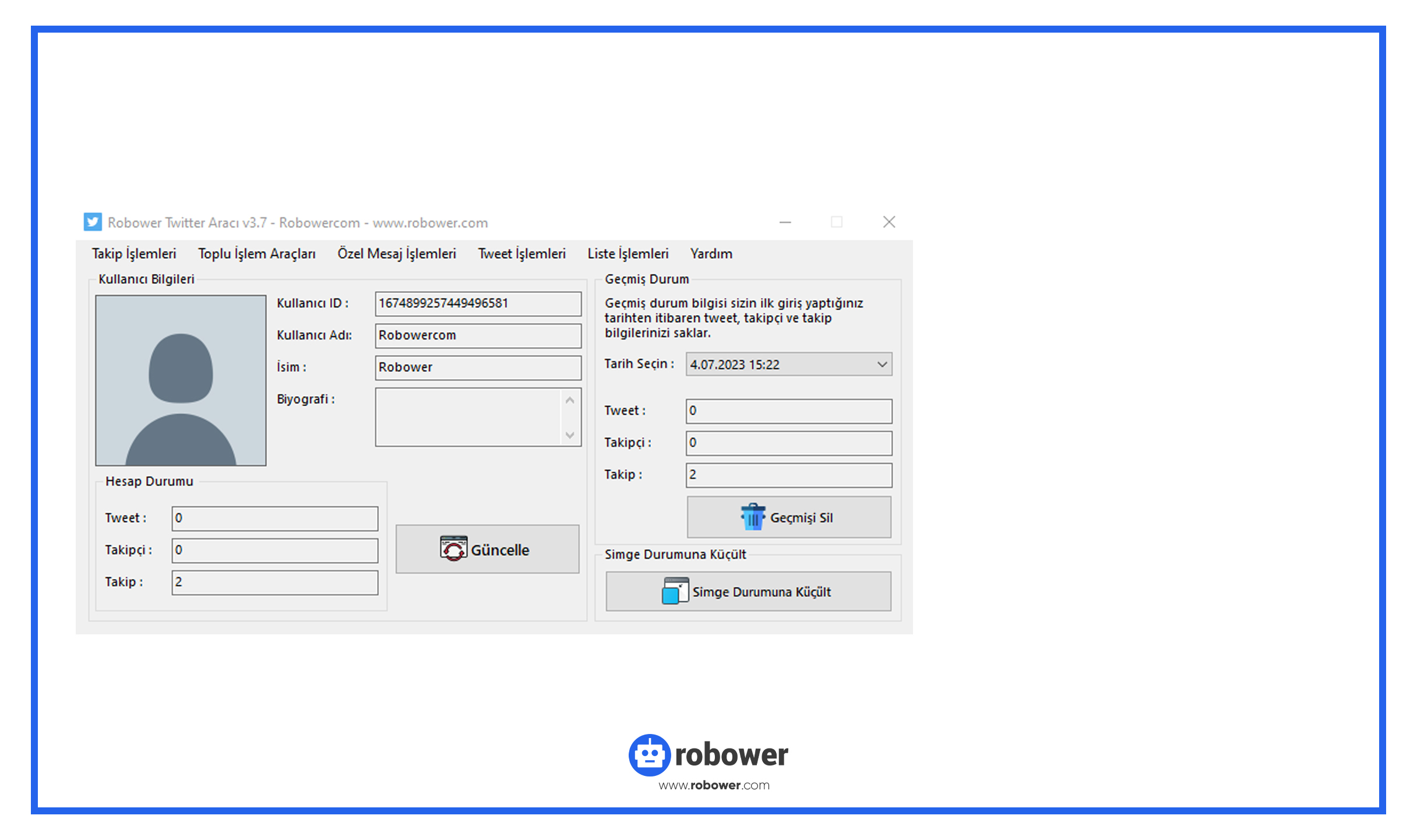Click the refresh icon on Güncelle button
This screenshot has height=840, width=1417.
coord(453,549)
